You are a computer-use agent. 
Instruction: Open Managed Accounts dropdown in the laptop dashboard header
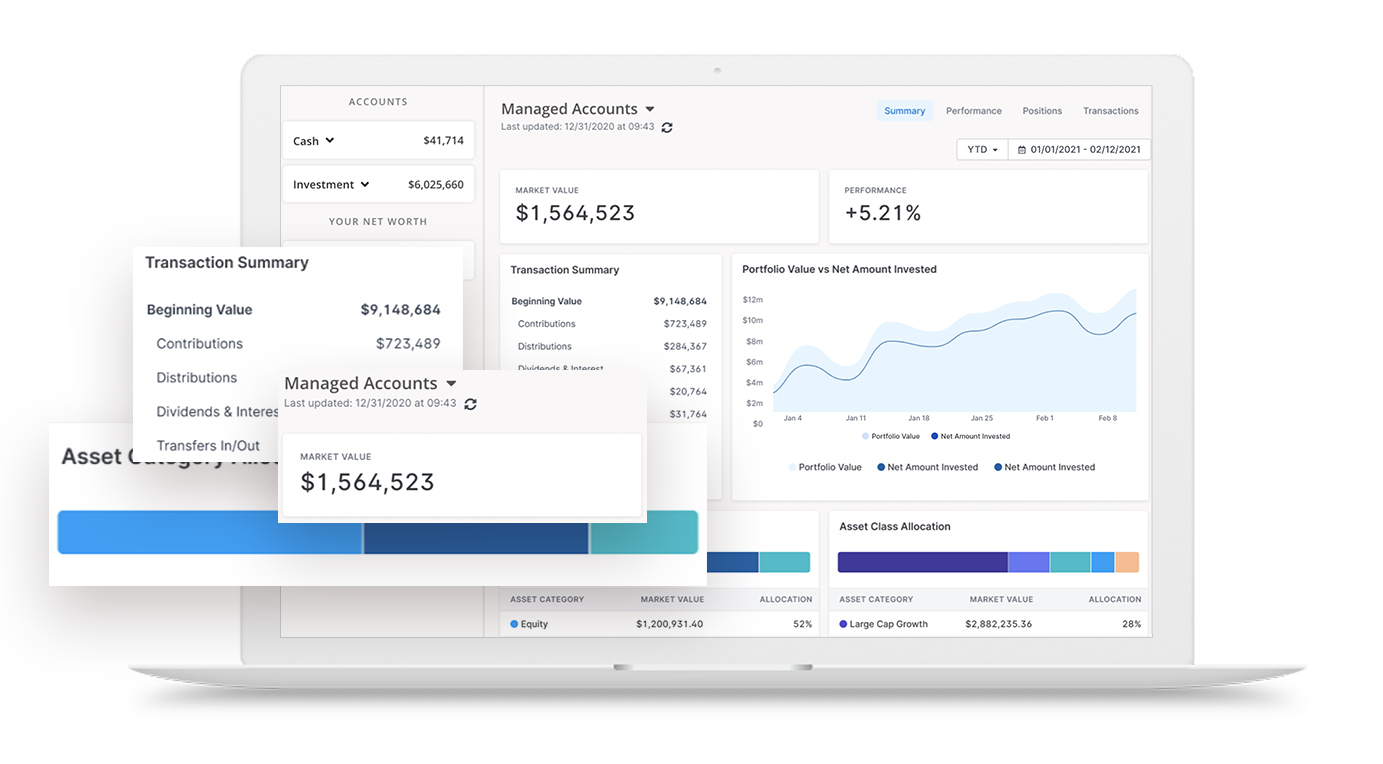pos(650,109)
